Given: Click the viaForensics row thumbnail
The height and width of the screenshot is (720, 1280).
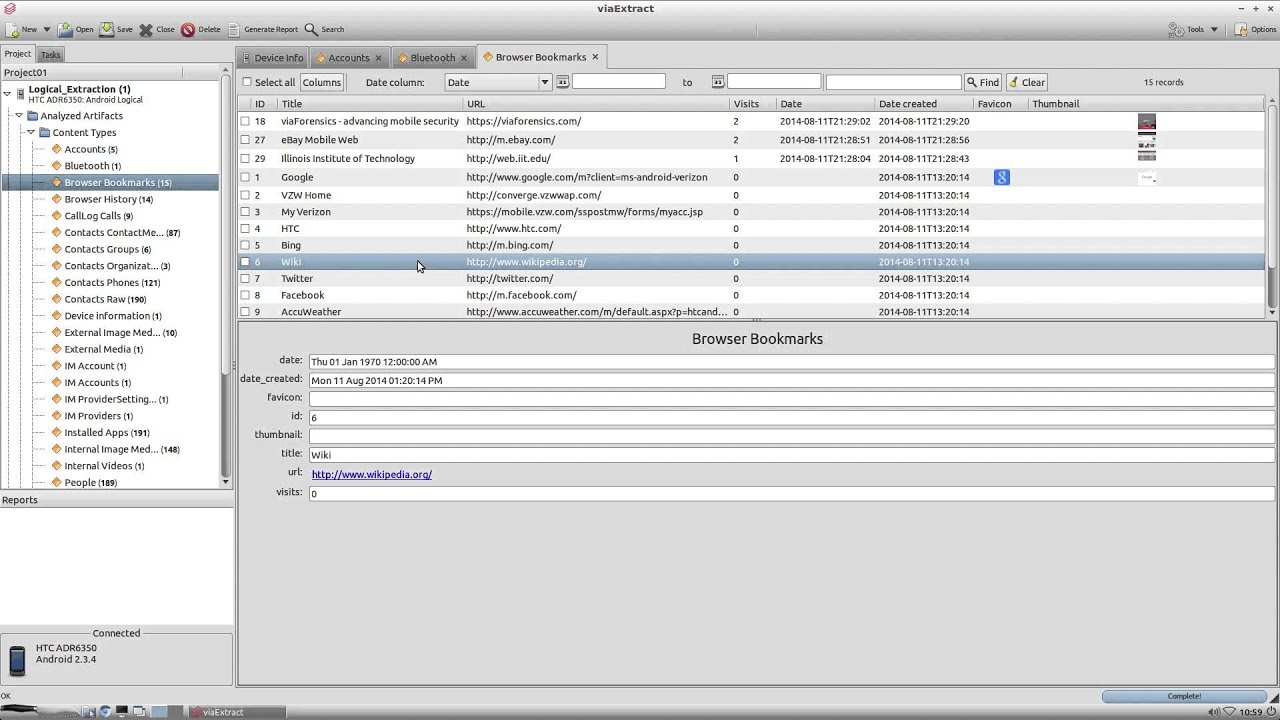Looking at the screenshot, I should pyautogui.click(x=1147, y=121).
